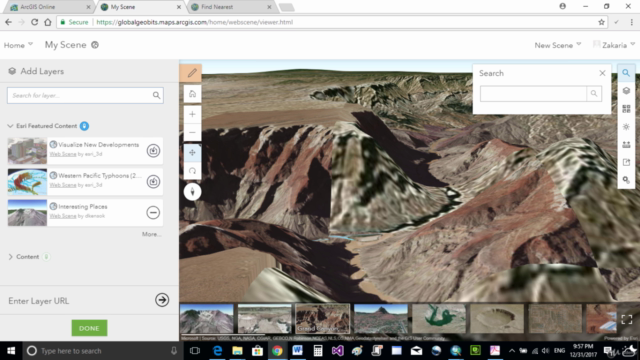
Task: Open Visual Studio from the taskbar
Action: point(337,351)
